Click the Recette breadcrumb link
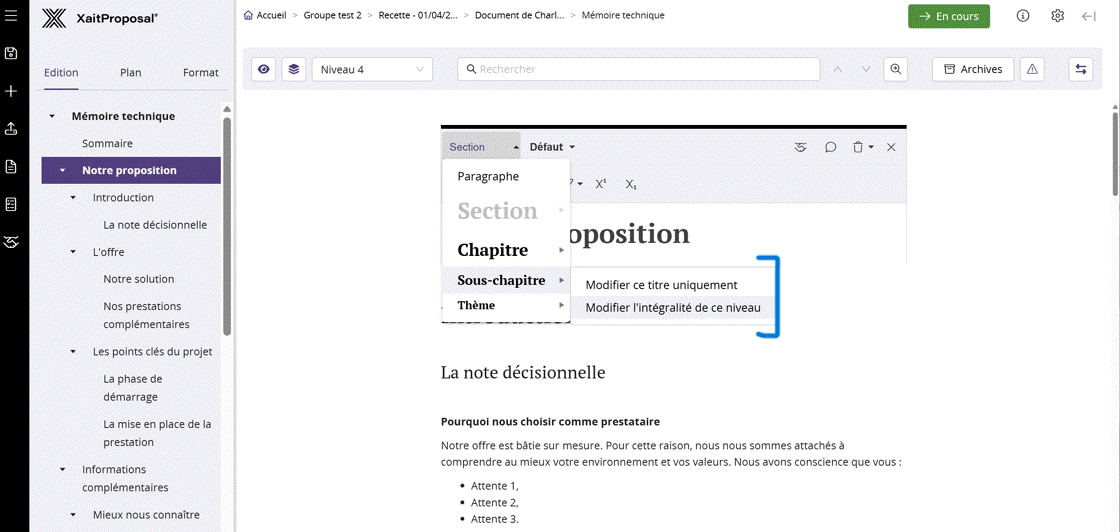Viewport: 1120px width, 532px height. [418, 15]
